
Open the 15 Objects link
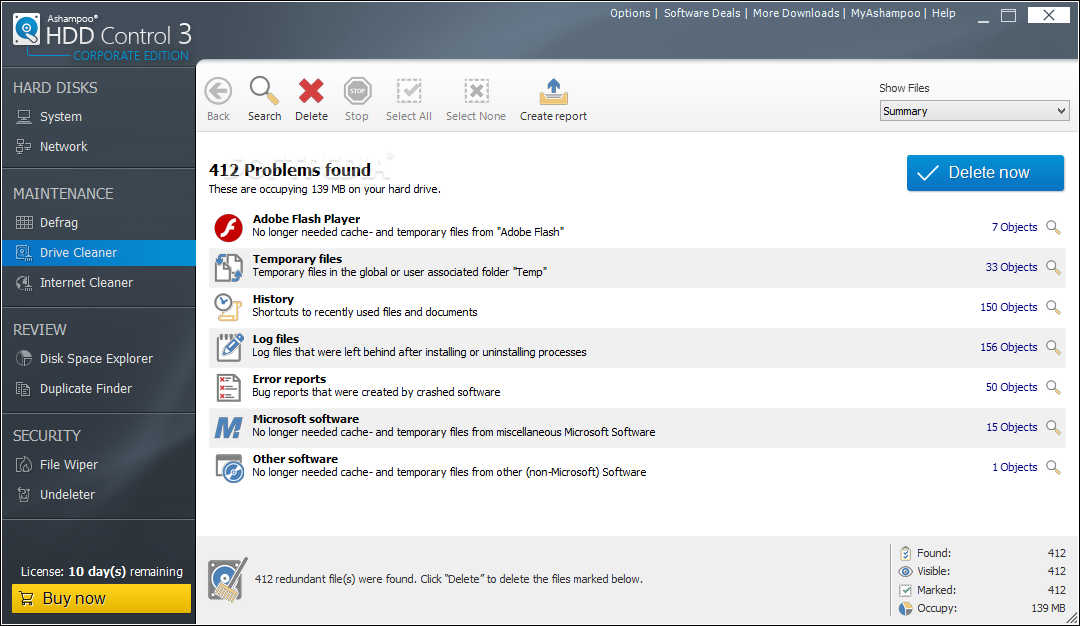click(x=1011, y=427)
